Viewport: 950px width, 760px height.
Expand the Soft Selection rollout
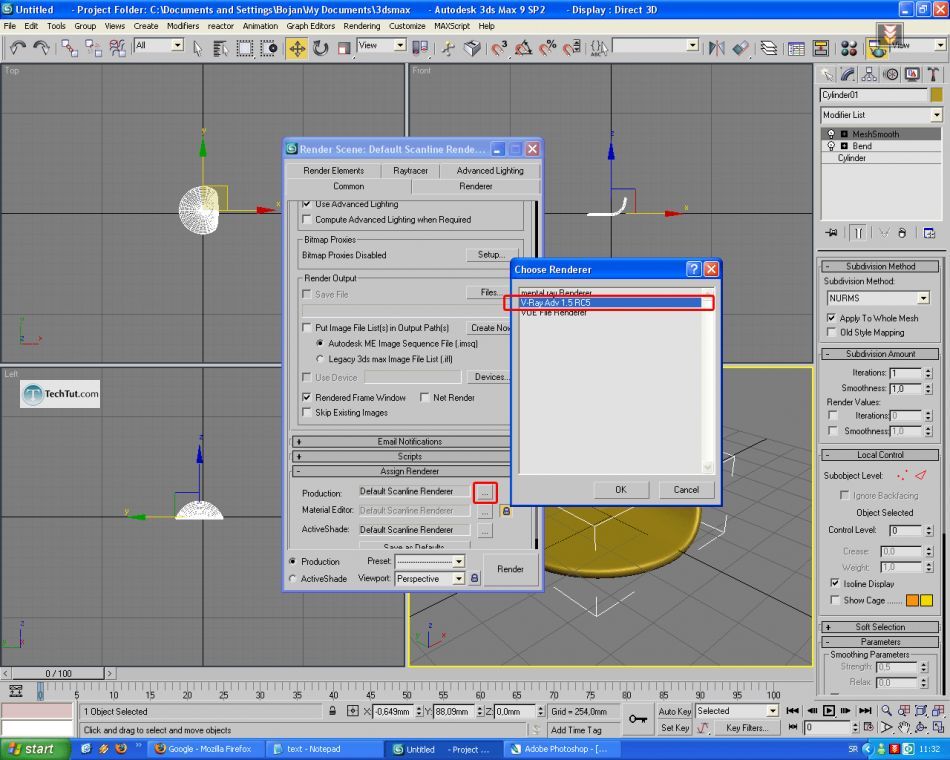click(880, 627)
